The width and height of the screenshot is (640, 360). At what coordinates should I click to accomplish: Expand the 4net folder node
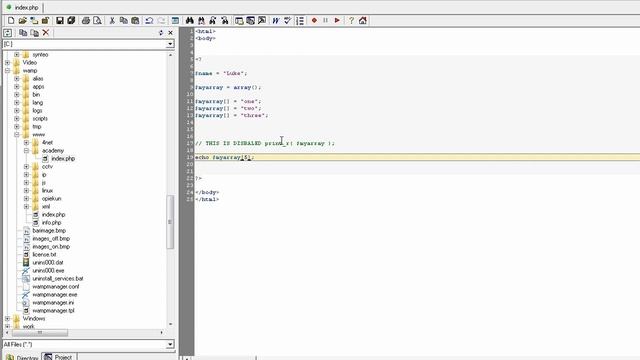27,142
